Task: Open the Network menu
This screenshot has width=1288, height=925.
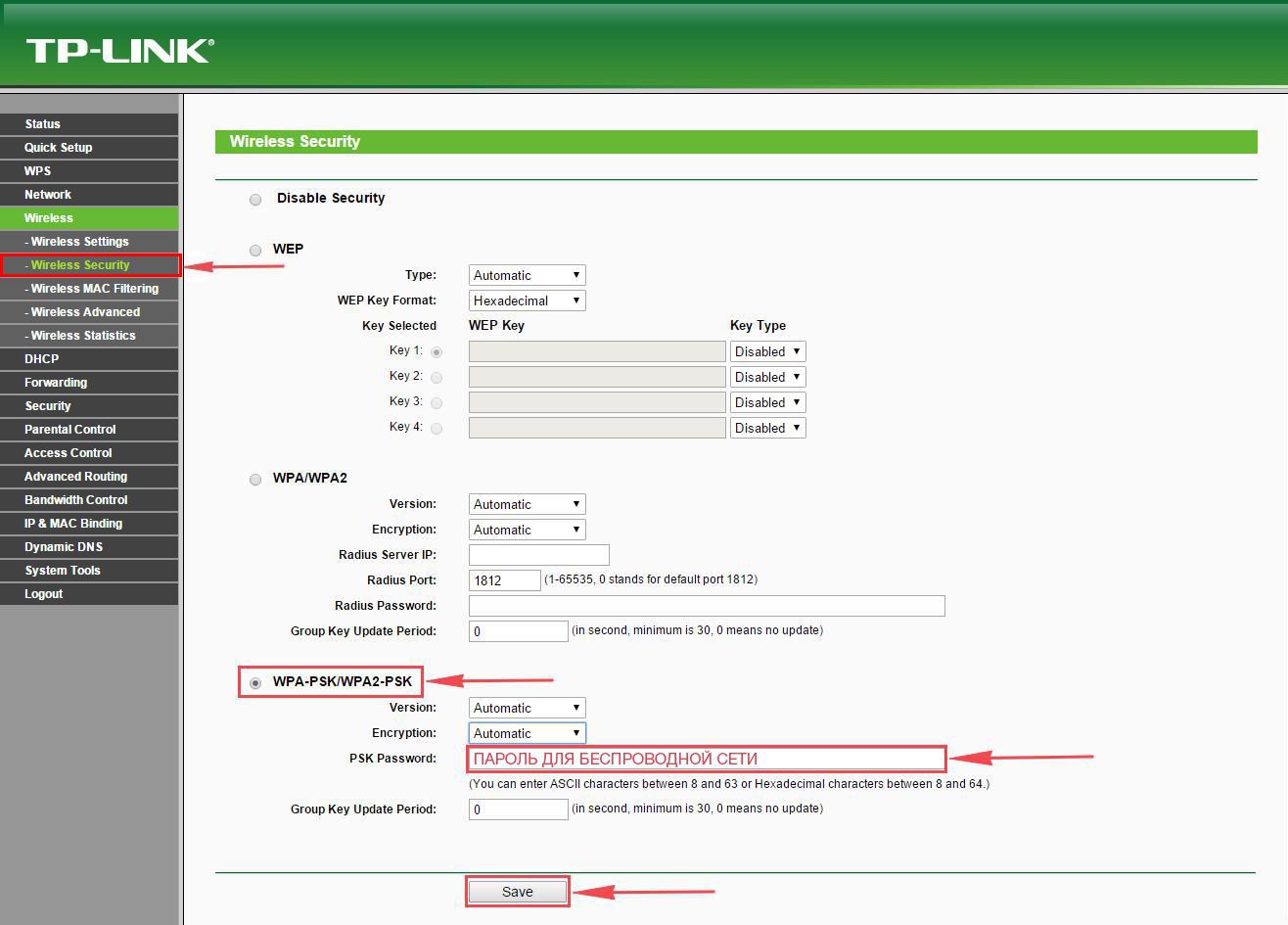Action: (89, 195)
